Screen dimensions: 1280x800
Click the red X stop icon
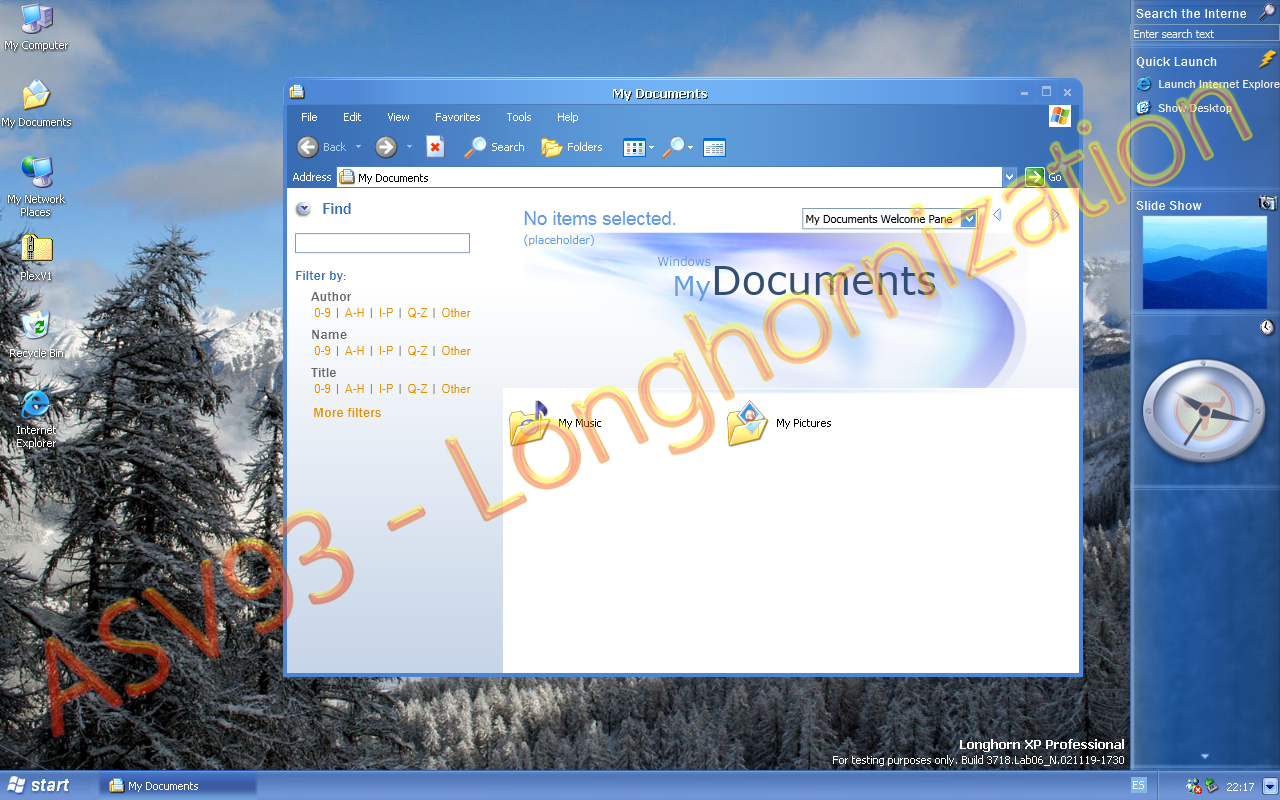click(435, 146)
